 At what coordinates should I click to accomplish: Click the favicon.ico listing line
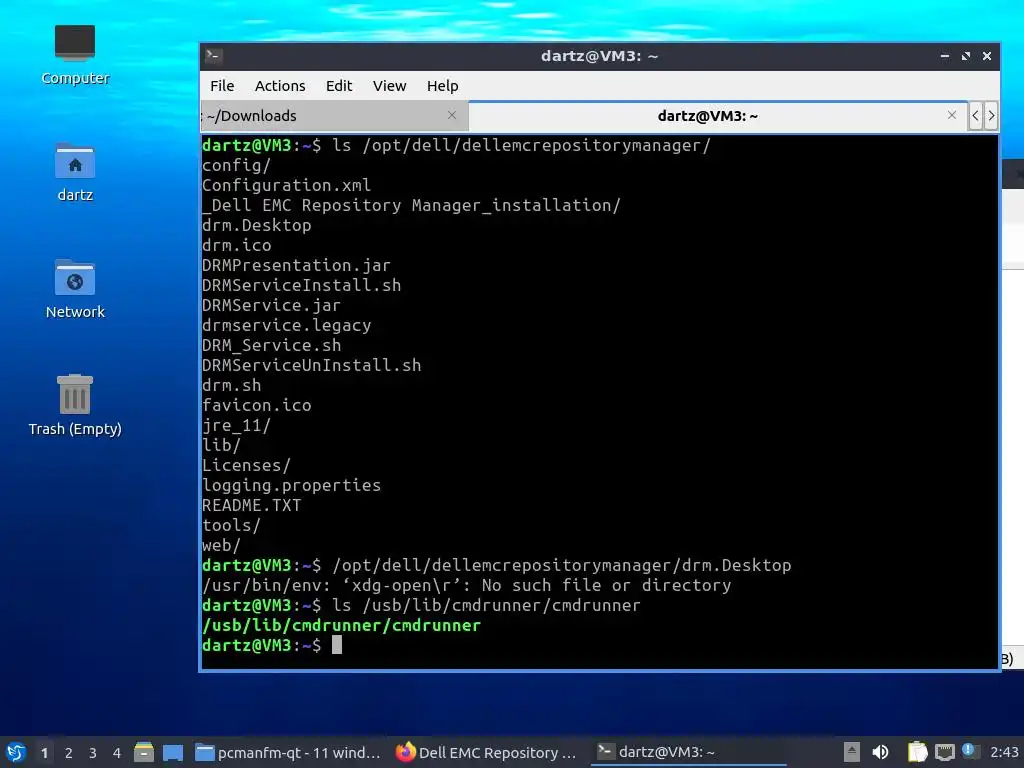[x=256, y=406]
